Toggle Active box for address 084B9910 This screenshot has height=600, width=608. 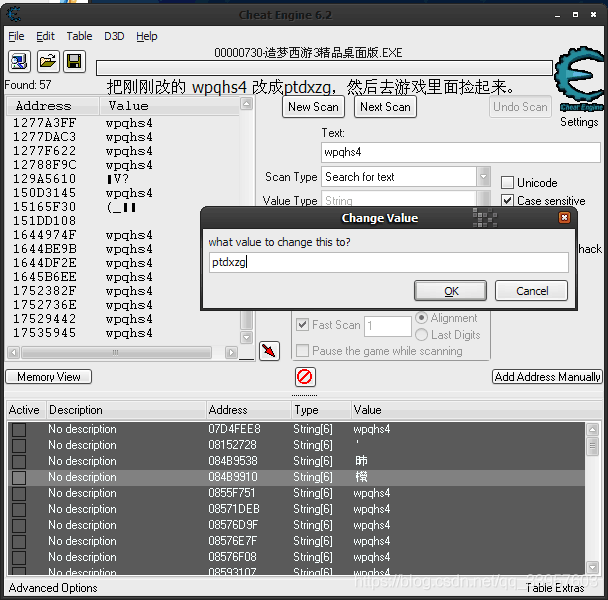[19, 477]
